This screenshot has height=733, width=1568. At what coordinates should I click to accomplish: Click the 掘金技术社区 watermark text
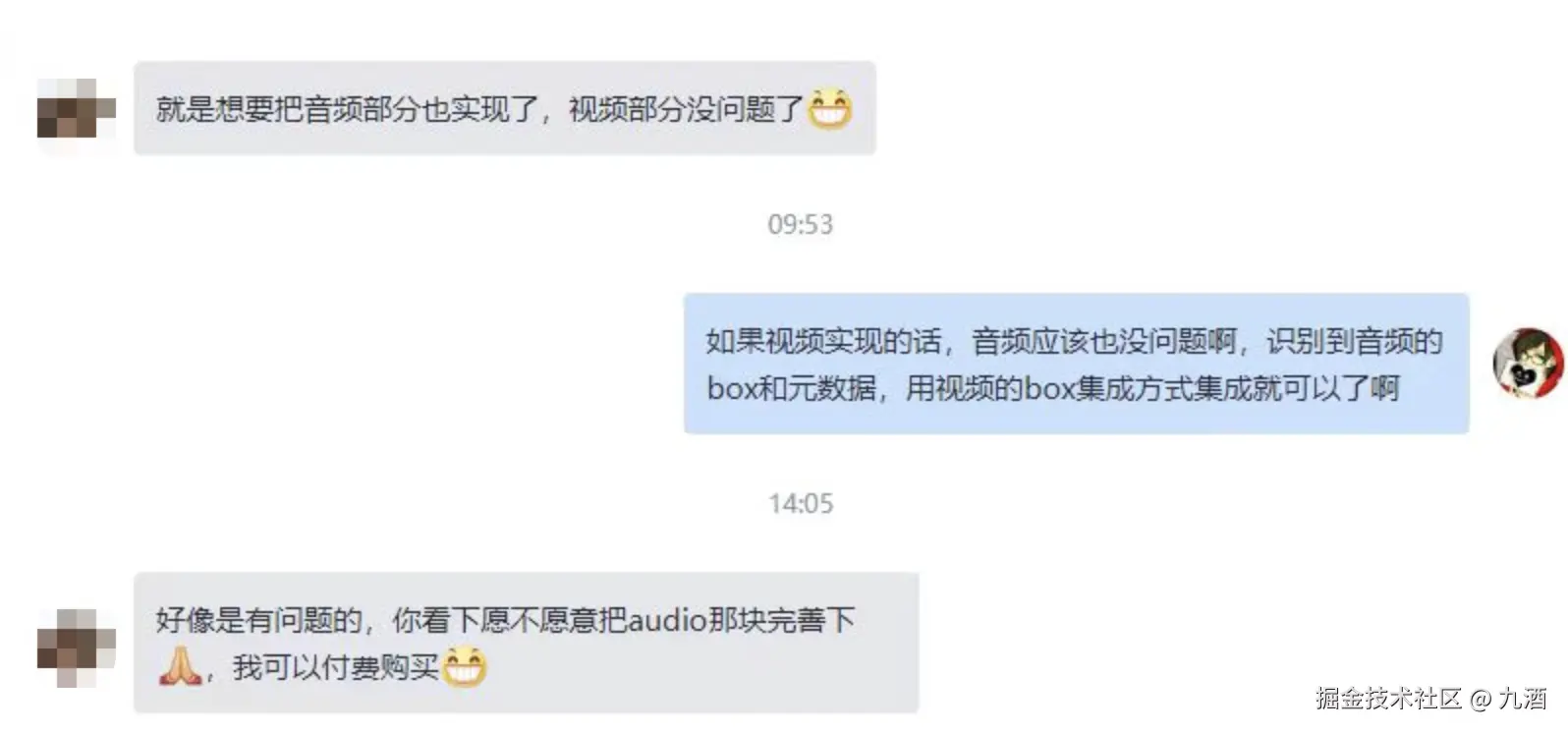[1389, 699]
